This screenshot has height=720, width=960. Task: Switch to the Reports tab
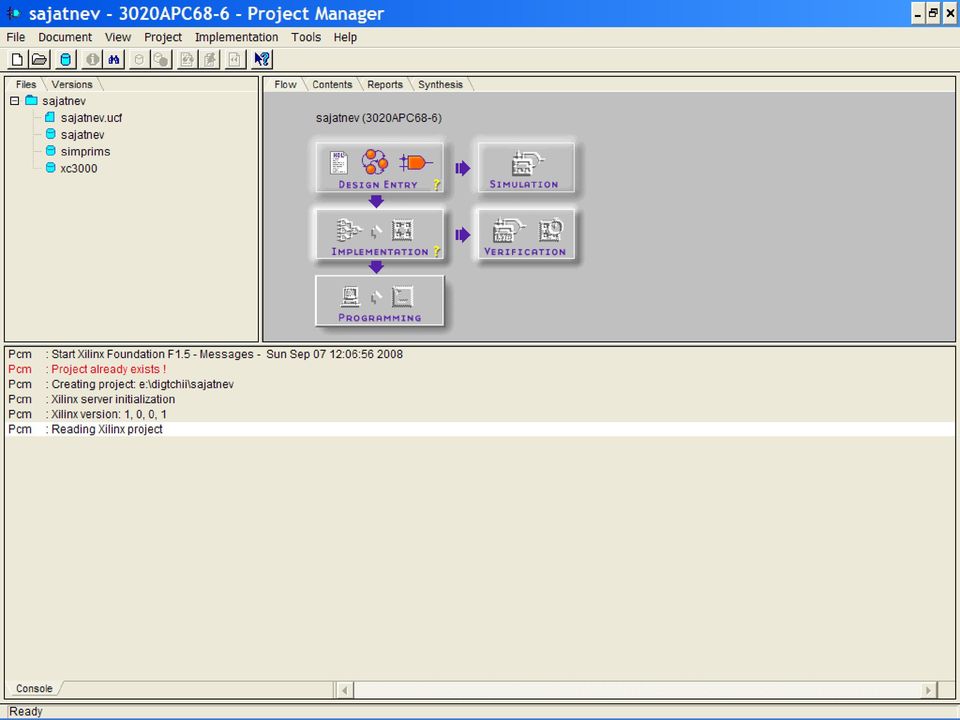(x=385, y=84)
